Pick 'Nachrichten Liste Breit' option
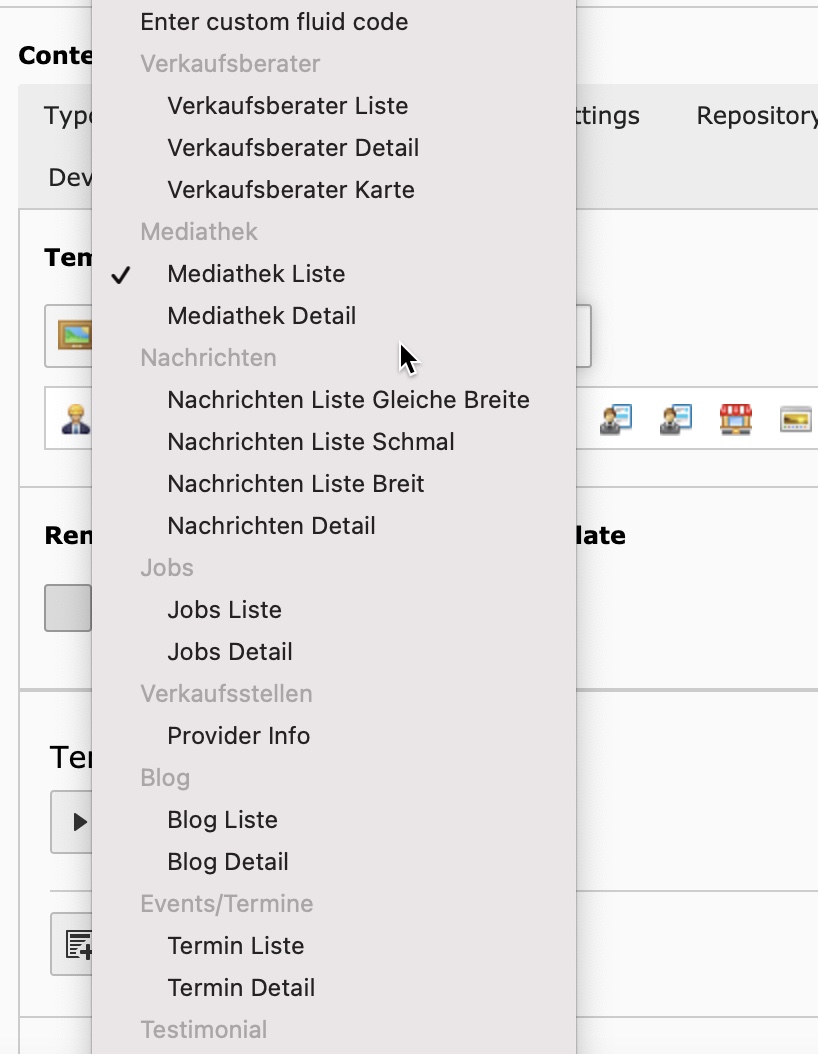818x1054 pixels. tap(334, 484)
